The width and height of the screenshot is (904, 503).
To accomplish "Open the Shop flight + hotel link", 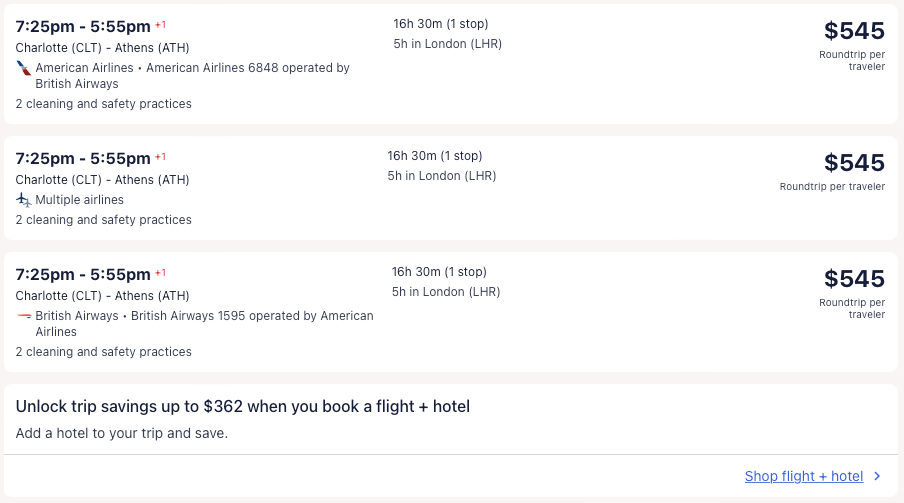I will click(803, 477).
